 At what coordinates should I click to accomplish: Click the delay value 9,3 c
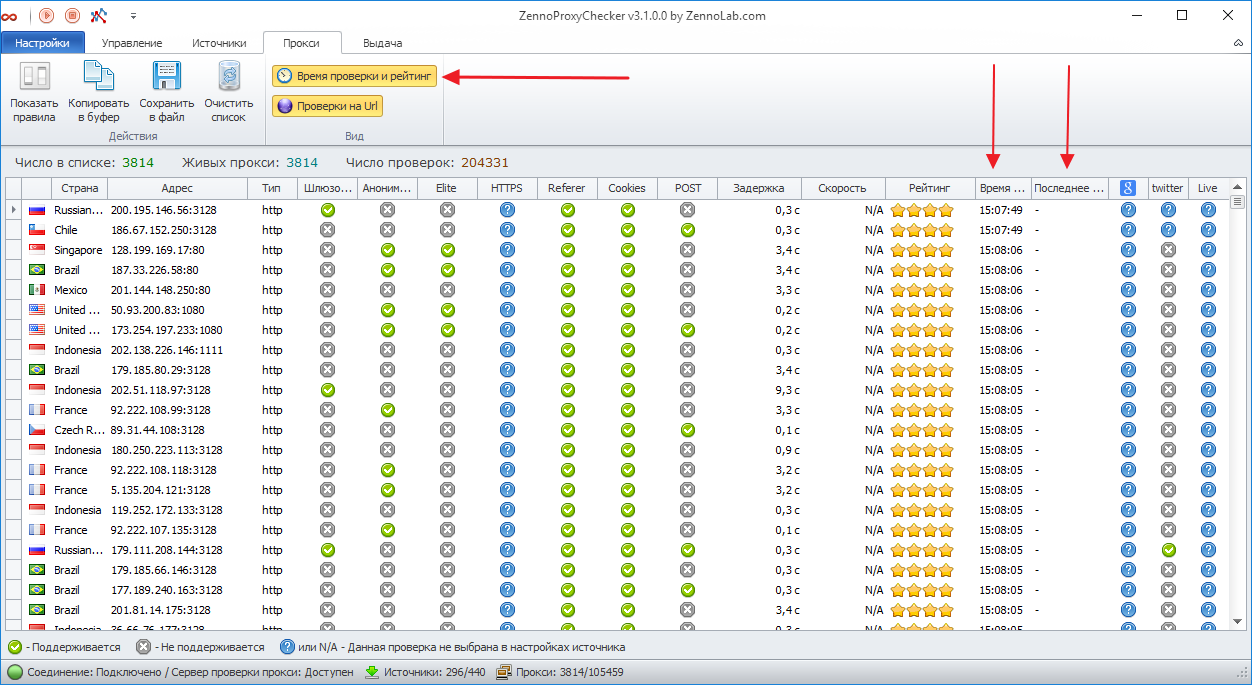pos(787,390)
